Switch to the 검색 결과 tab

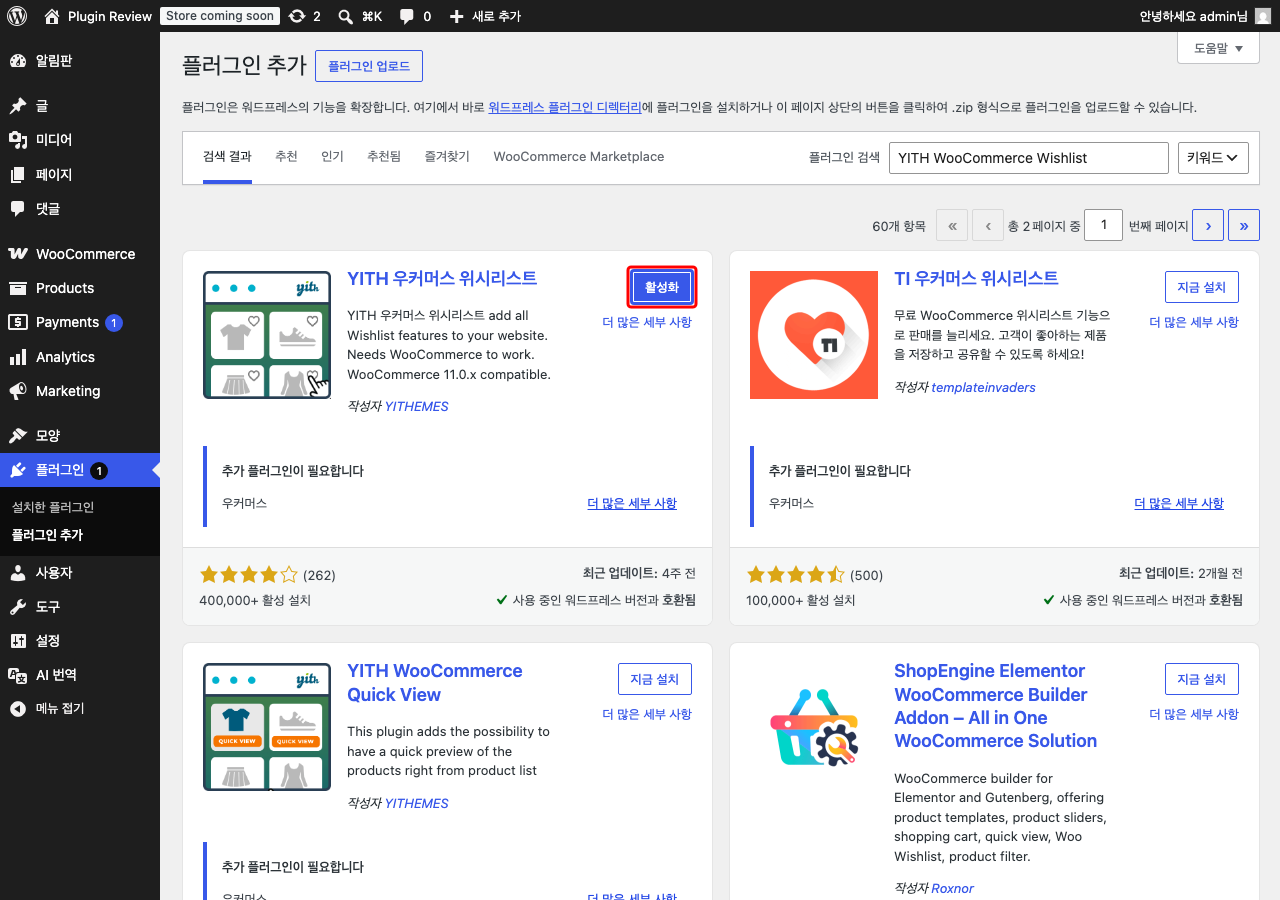[x=227, y=157]
